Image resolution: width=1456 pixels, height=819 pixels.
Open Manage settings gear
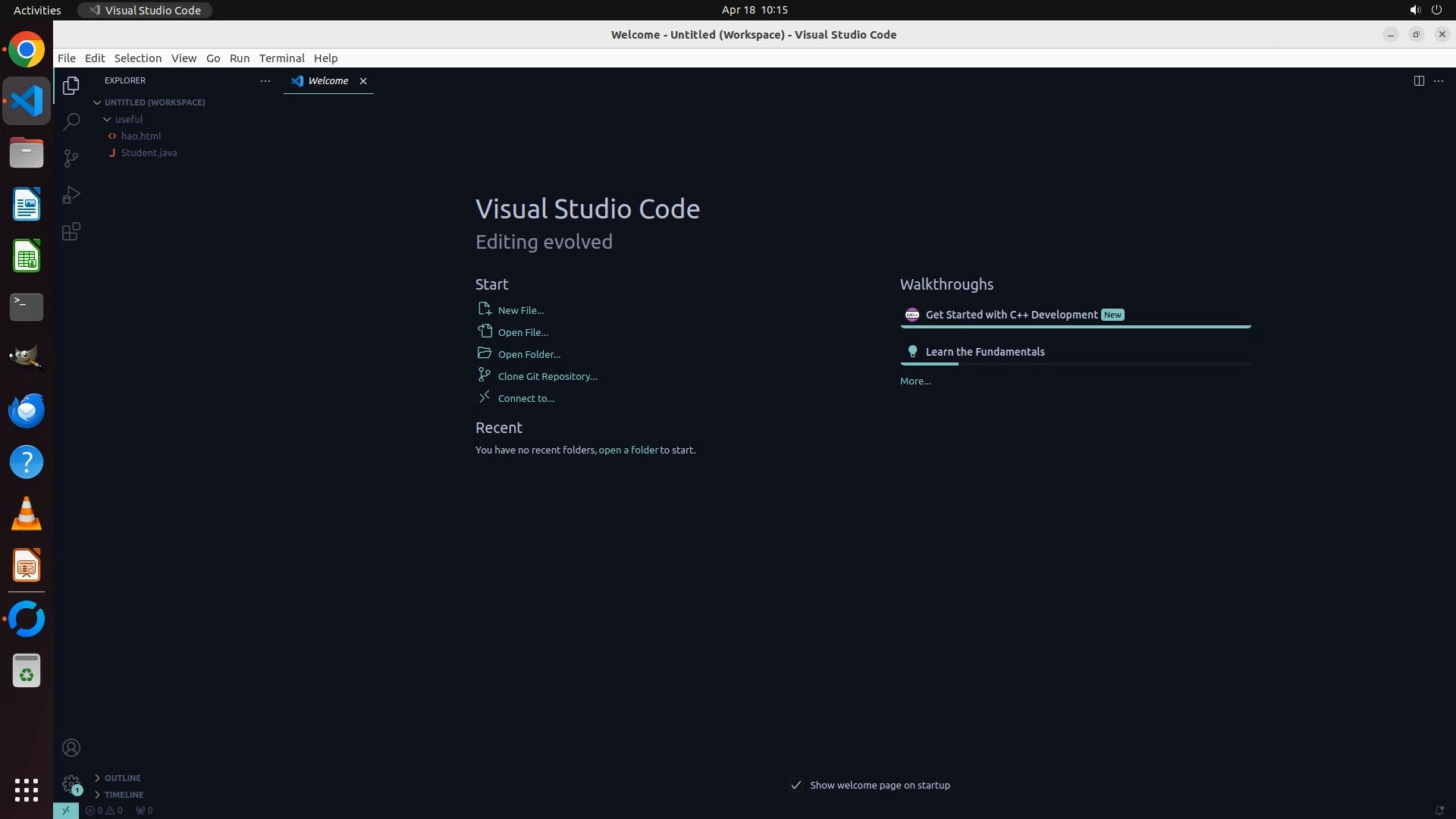[x=71, y=784]
